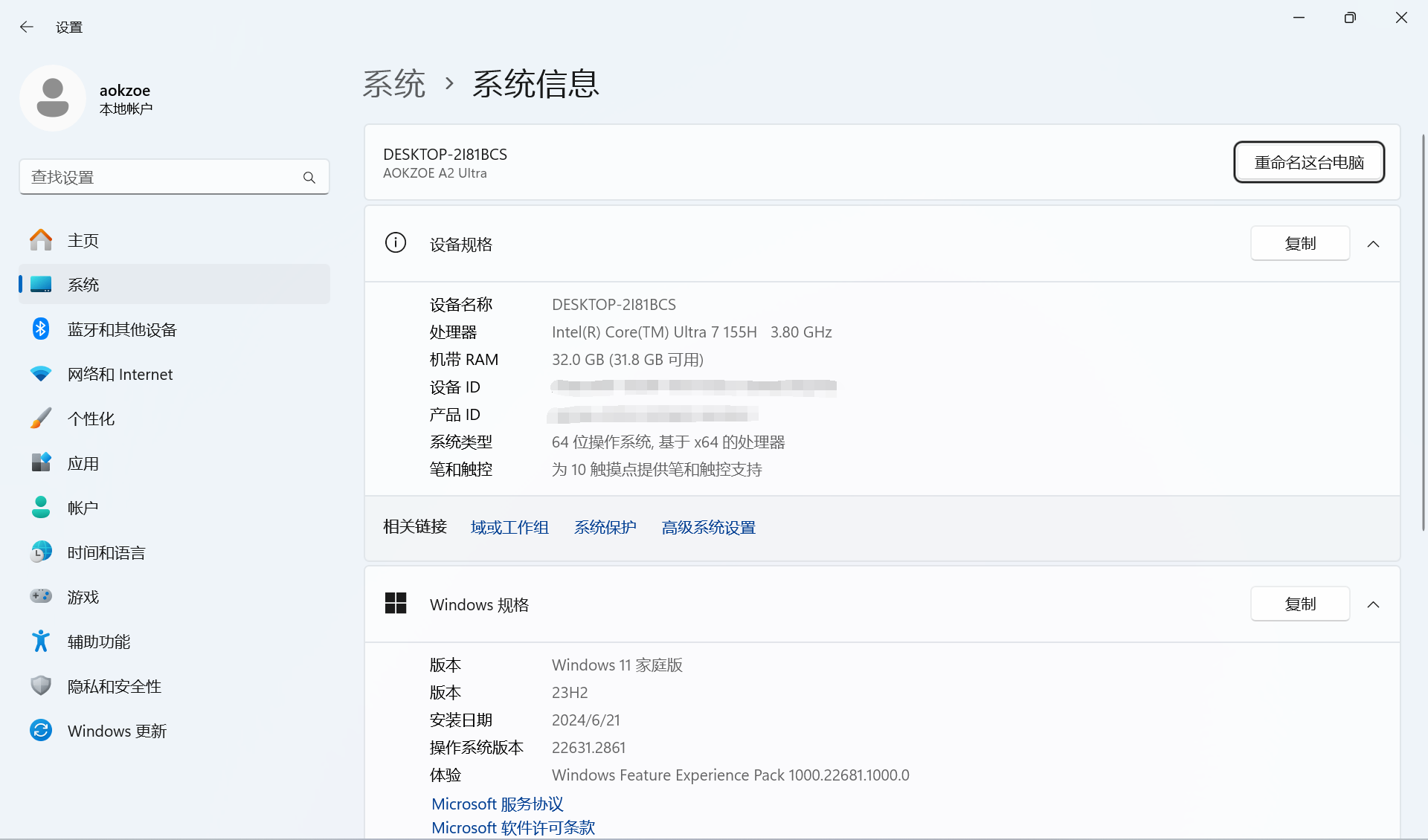
Task: Open Windows 更新 in the sidebar
Action: (174, 731)
